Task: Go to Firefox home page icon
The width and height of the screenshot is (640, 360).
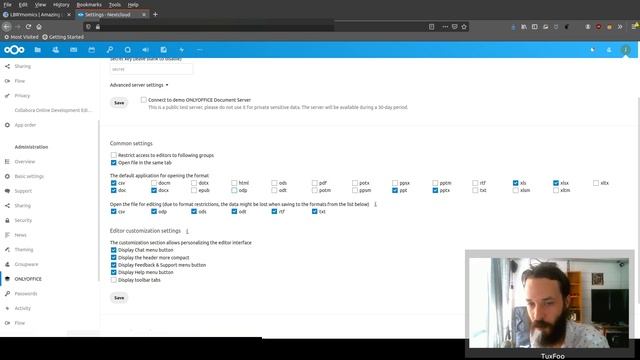Action: click(x=39, y=27)
